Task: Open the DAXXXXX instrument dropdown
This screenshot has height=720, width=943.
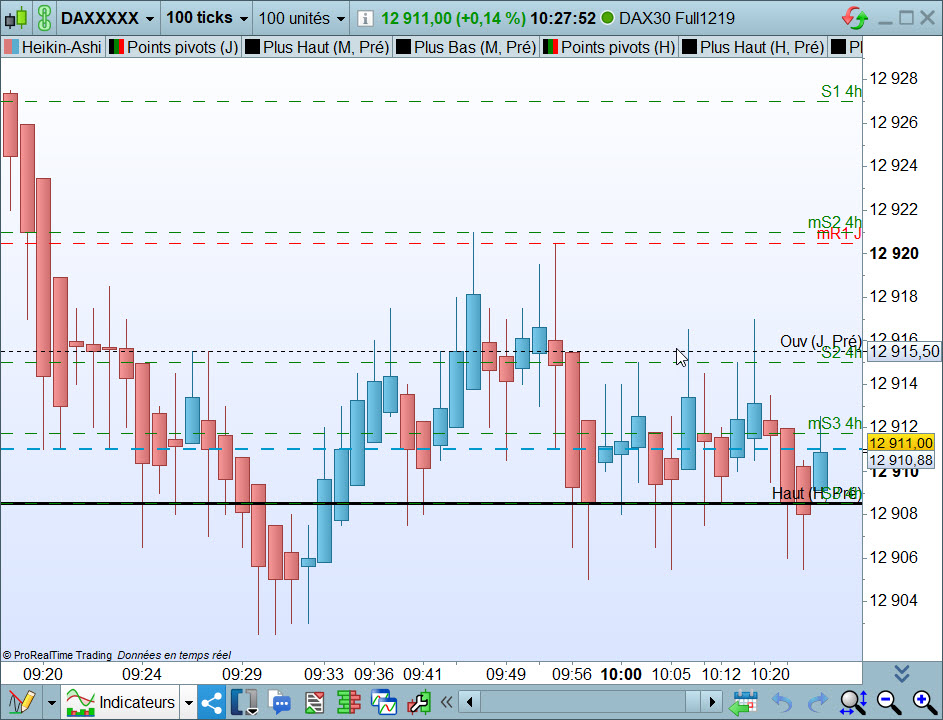Action: [x=107, y=18]
